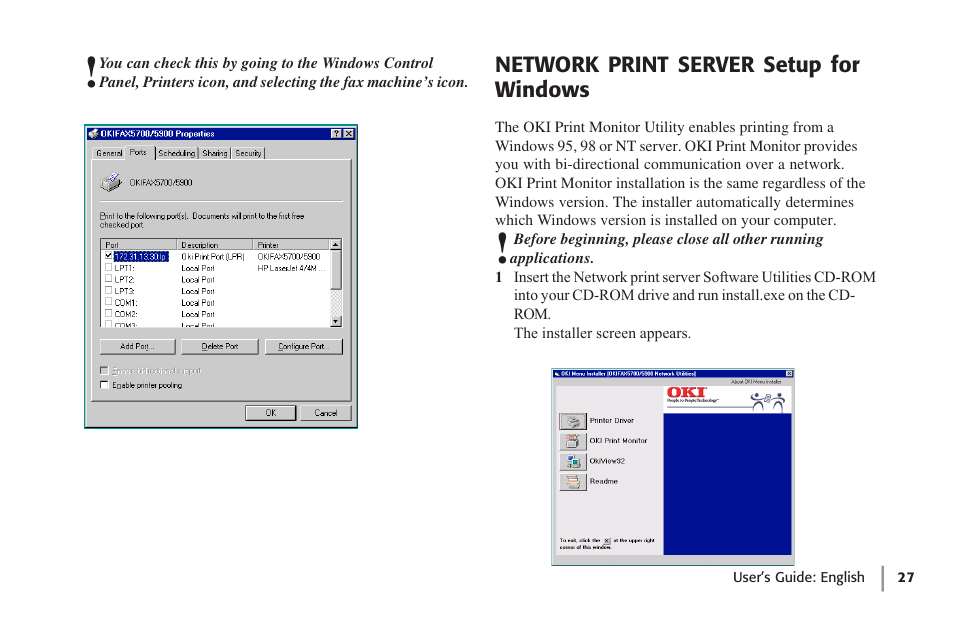Click the OkiView32 network computers icon
This screenshot has height=618, width=954.
pos(573,461)
